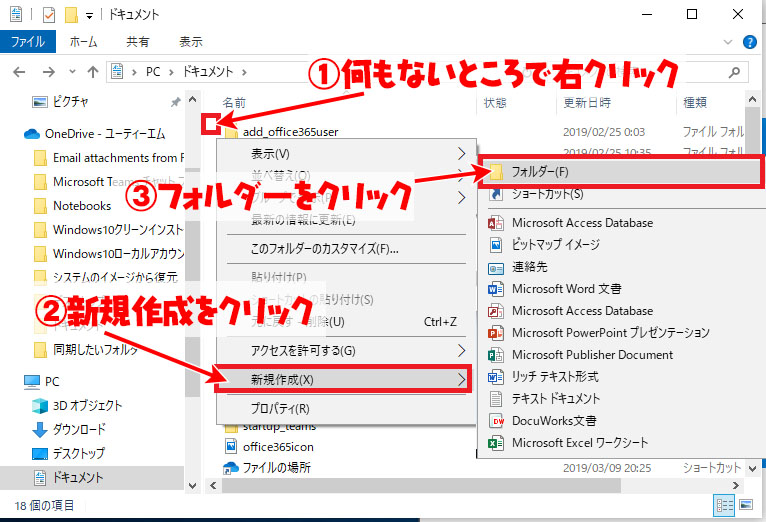Create new フォルダー(F)

[620, 171]
